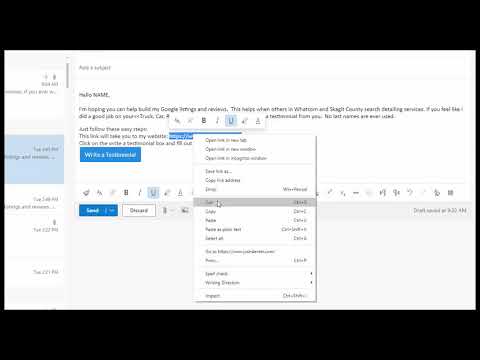Choose Paste from the context menu
Image resolution: width=480 pixels, height=360 pixels.
point(255,220)
